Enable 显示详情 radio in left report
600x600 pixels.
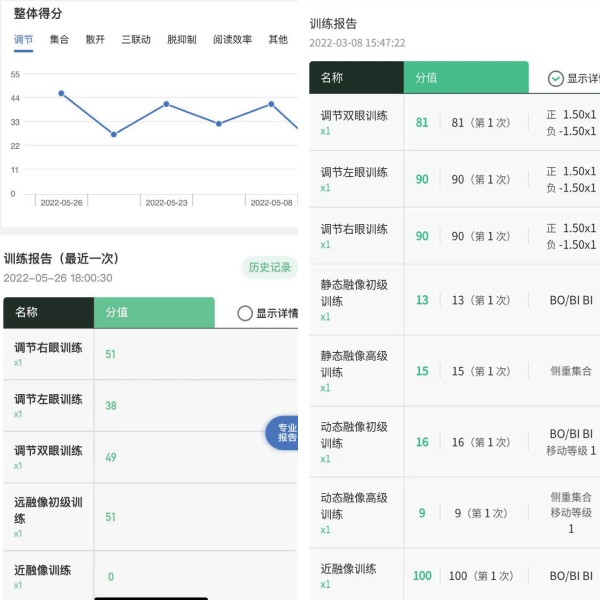tap(245, 313)
